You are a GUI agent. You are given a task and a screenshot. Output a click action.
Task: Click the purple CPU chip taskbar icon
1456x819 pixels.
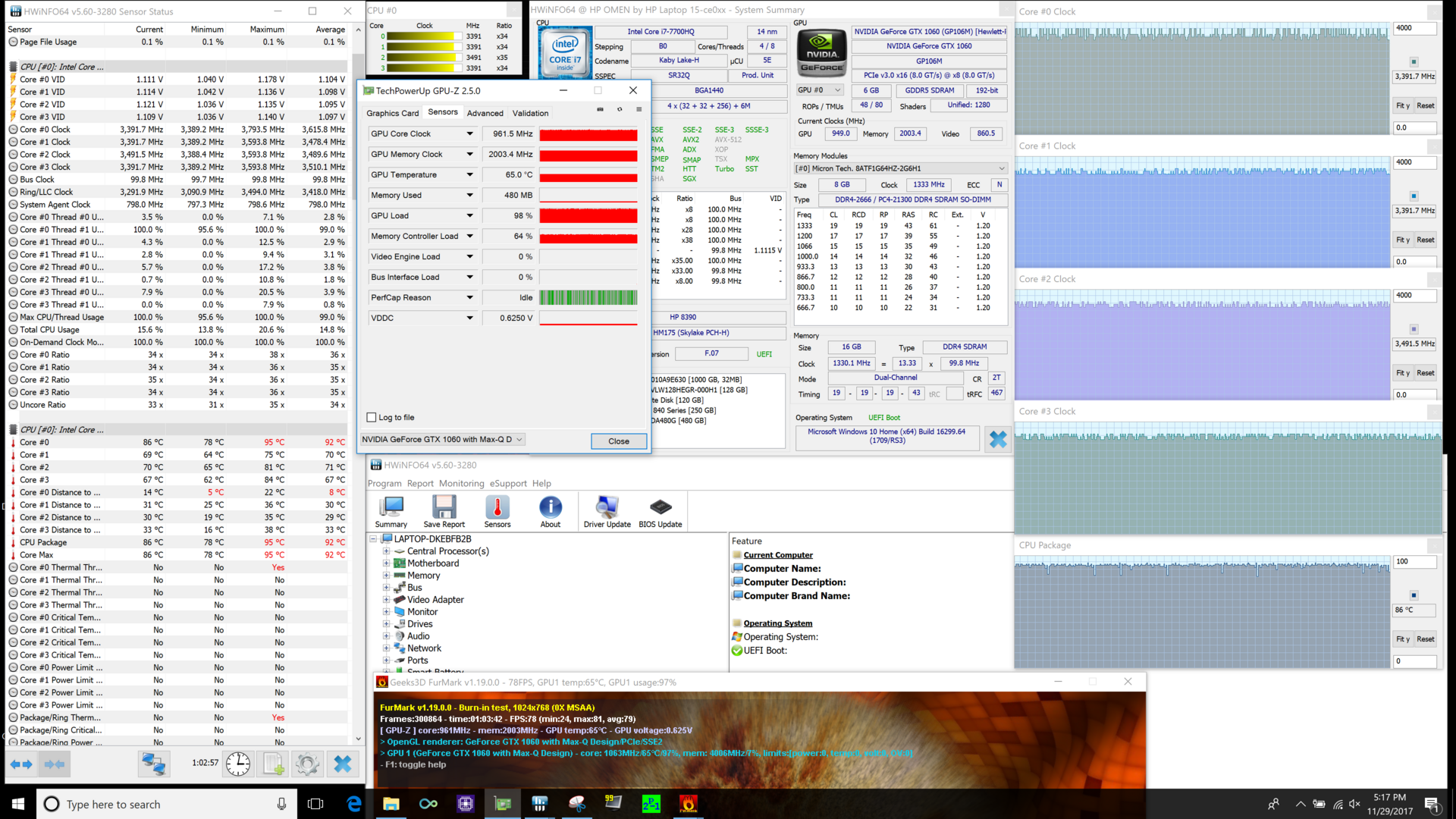coord(466,804)
